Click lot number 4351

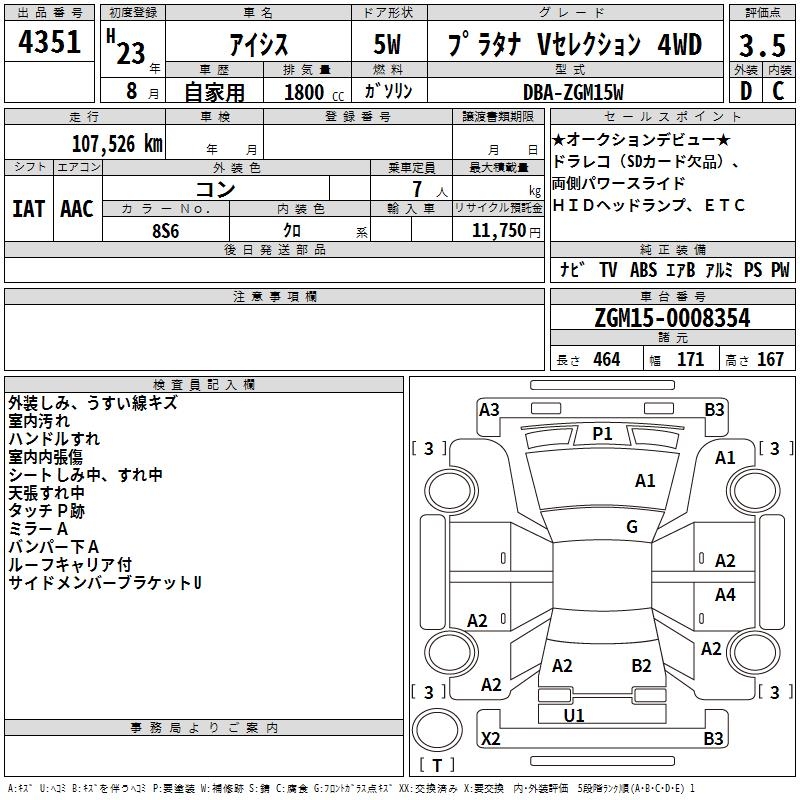49,42
